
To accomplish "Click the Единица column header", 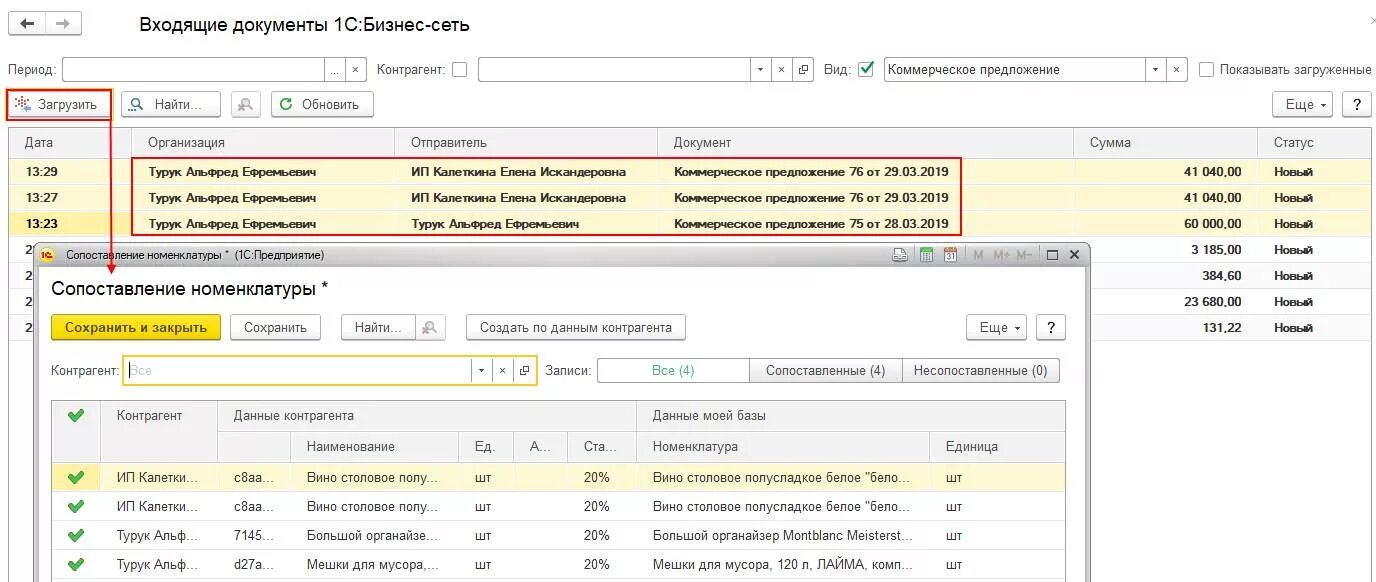I will [997, 446].
